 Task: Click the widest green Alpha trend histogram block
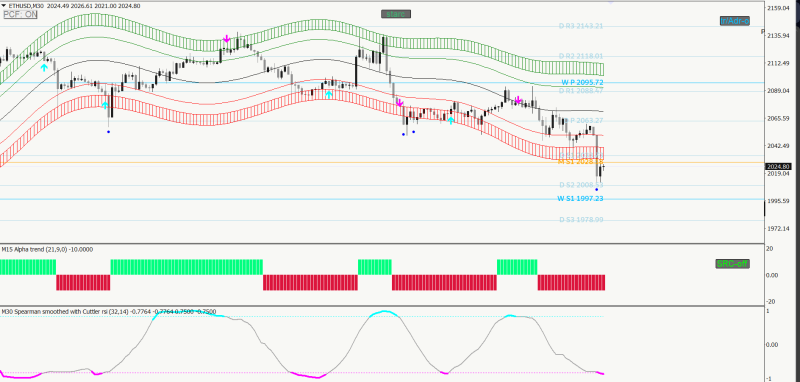(187, 267)
